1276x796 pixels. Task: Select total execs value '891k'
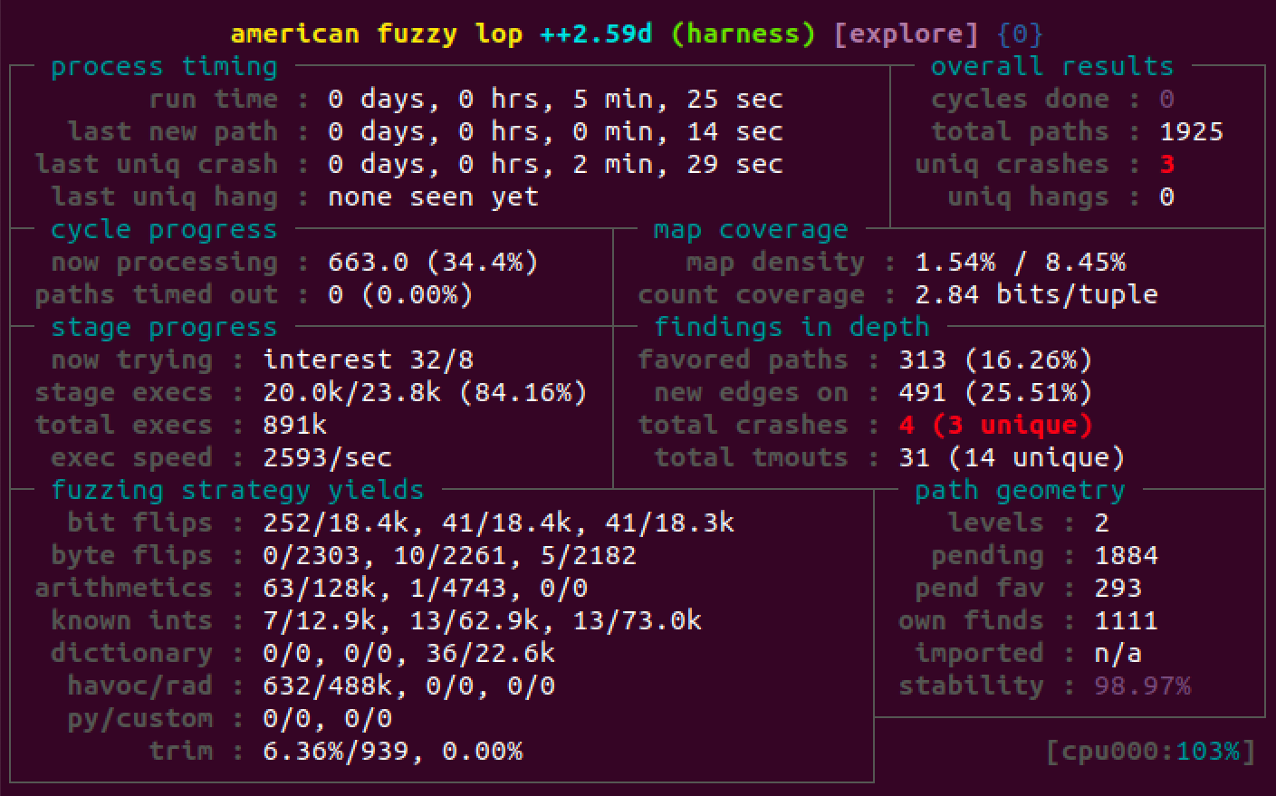[295, 425]
